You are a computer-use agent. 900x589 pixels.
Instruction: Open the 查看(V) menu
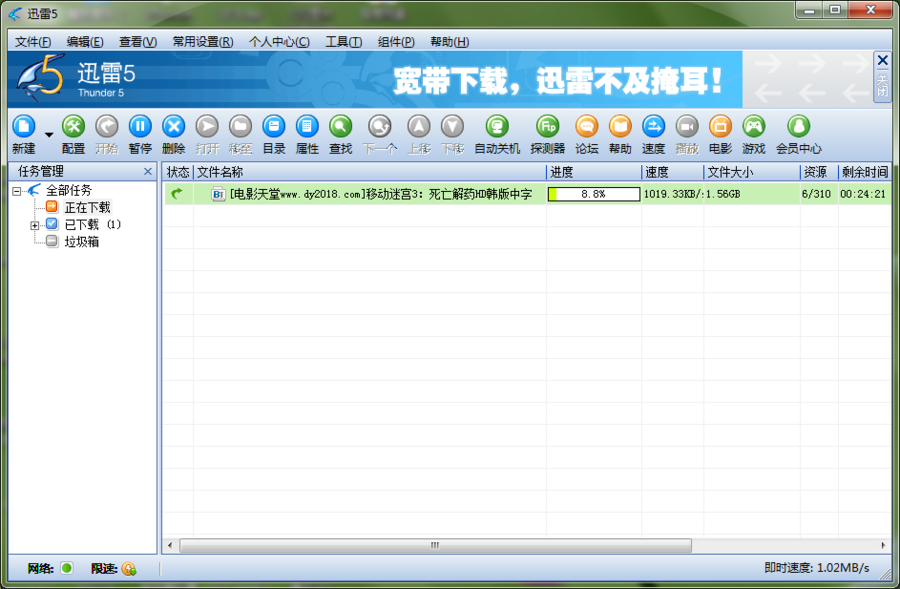point(138,42)
